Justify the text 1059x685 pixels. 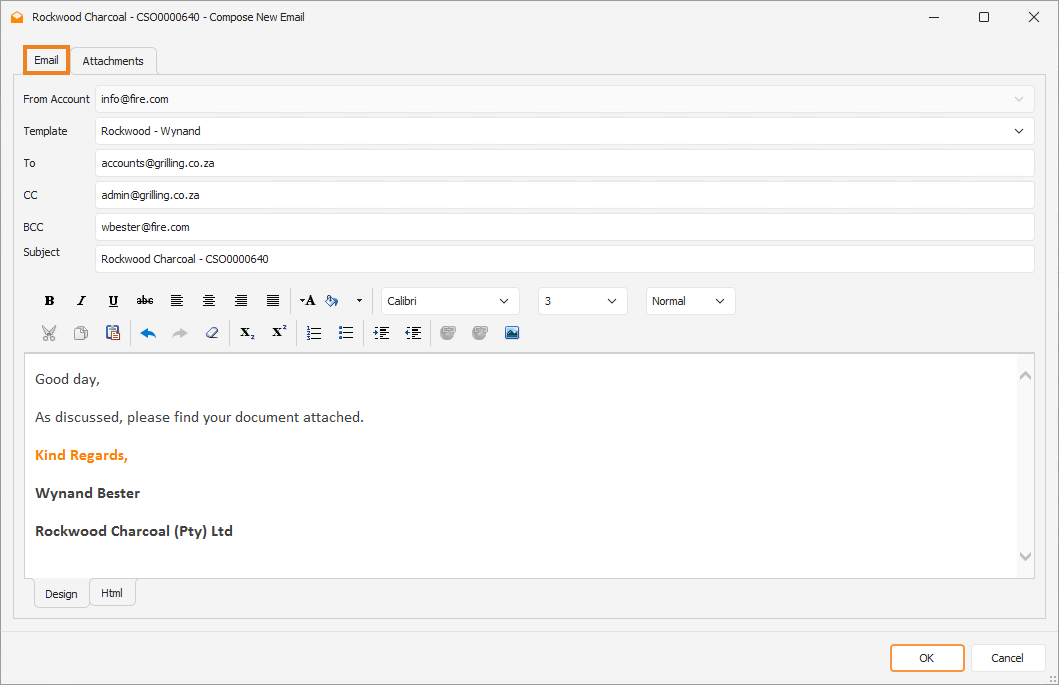(273, 301)
